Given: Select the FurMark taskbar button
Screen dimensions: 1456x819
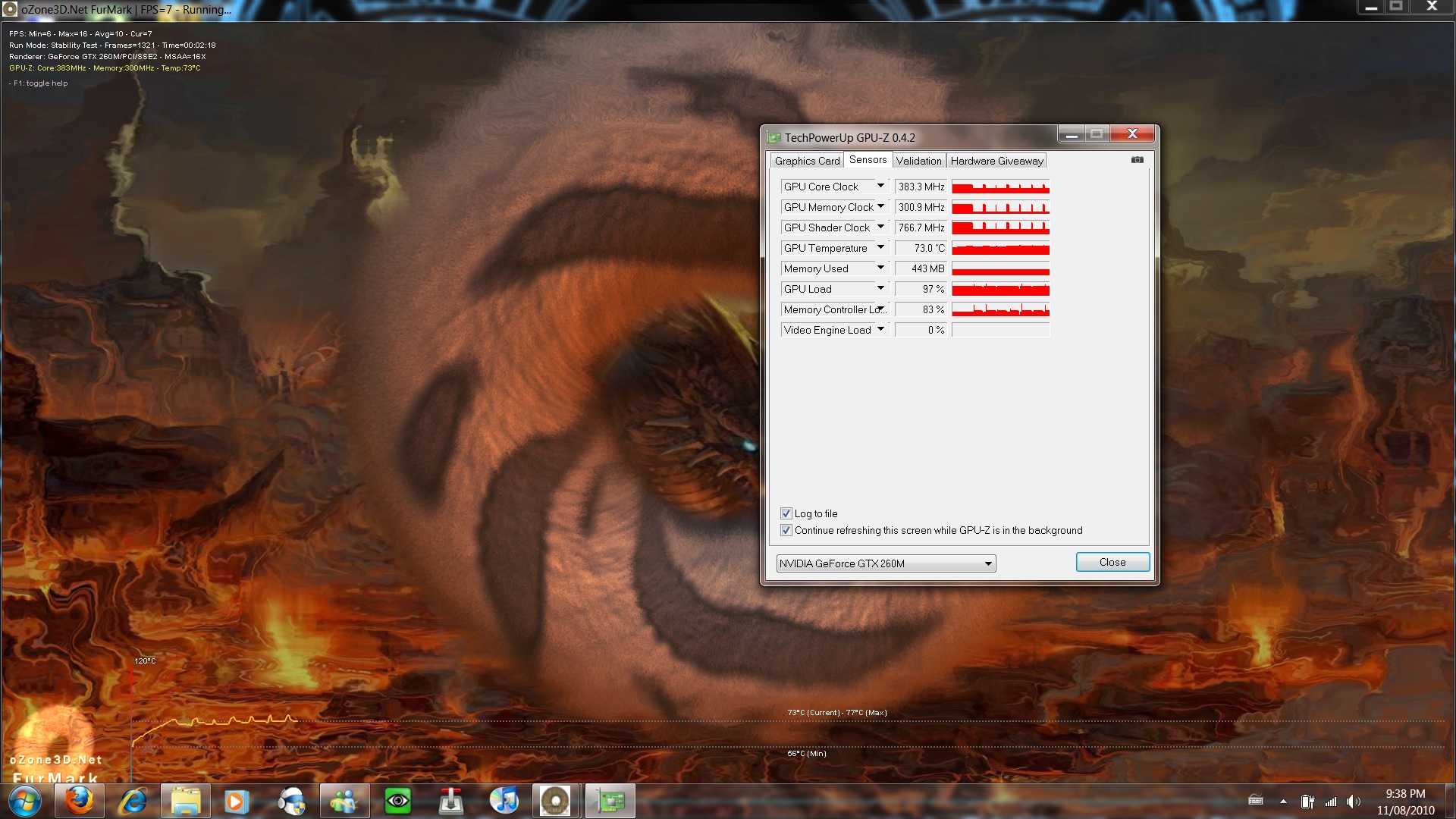Looking at the screenshot, I should click(556, 801).
